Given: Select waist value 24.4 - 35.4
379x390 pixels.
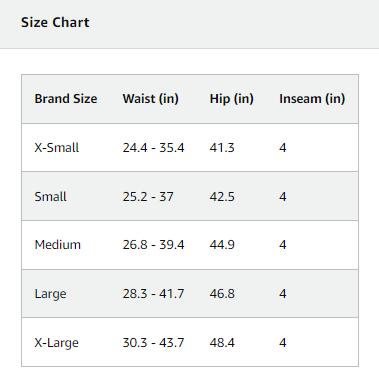Looking at the screenshot, I should pos(153,147).
